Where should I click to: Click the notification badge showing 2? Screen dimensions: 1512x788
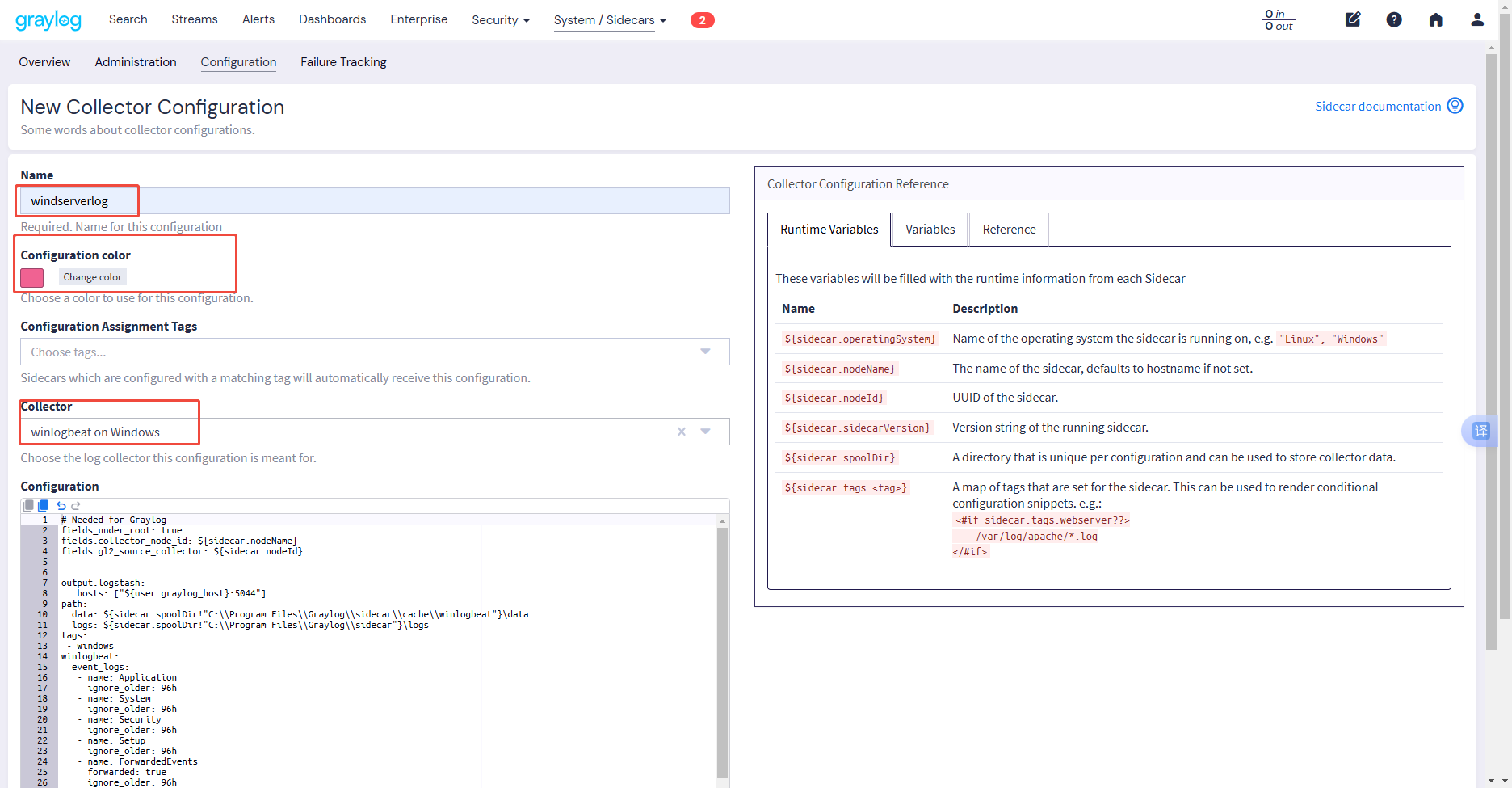tap(702, 20)
